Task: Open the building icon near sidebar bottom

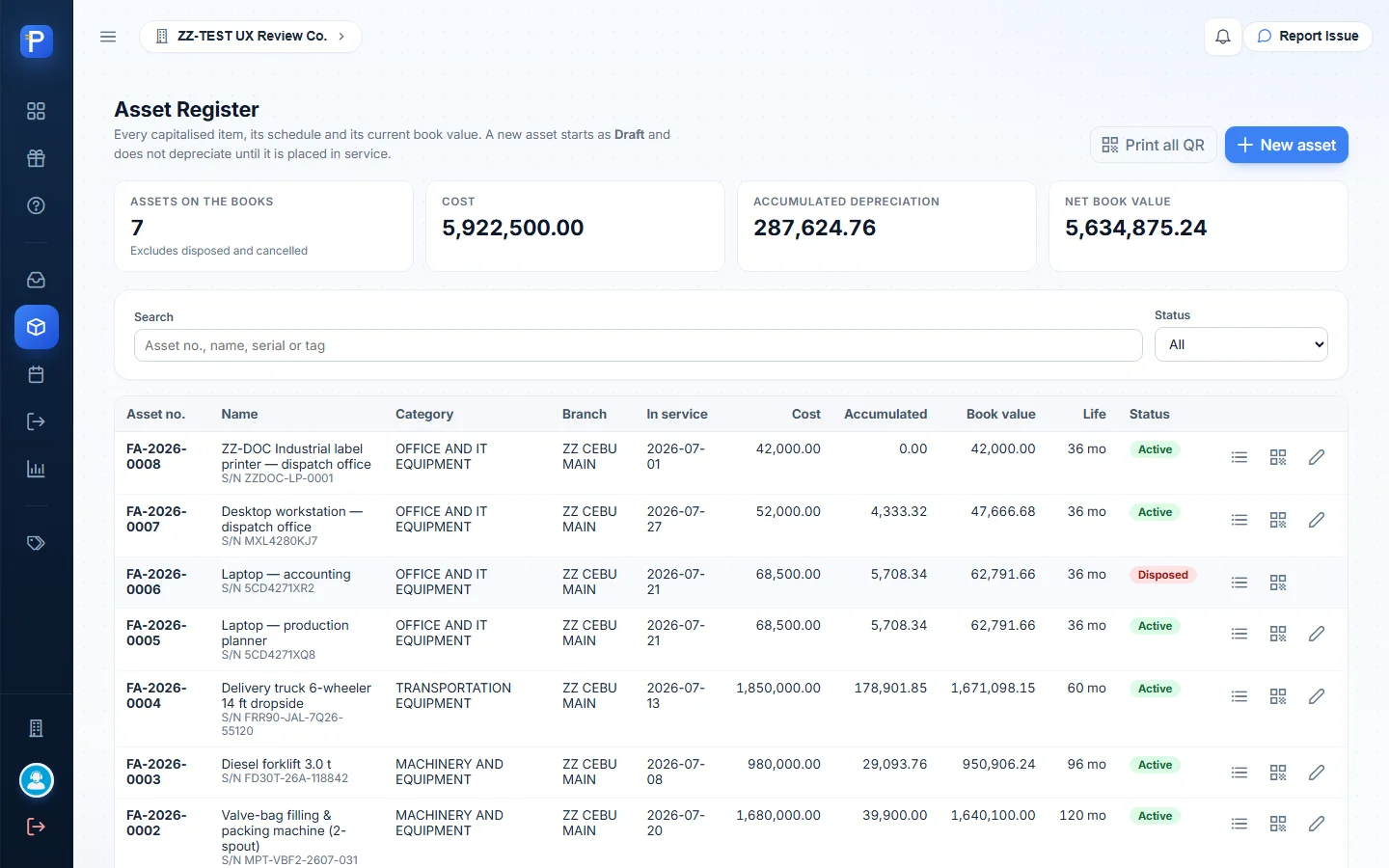Action: pos(36,728)
